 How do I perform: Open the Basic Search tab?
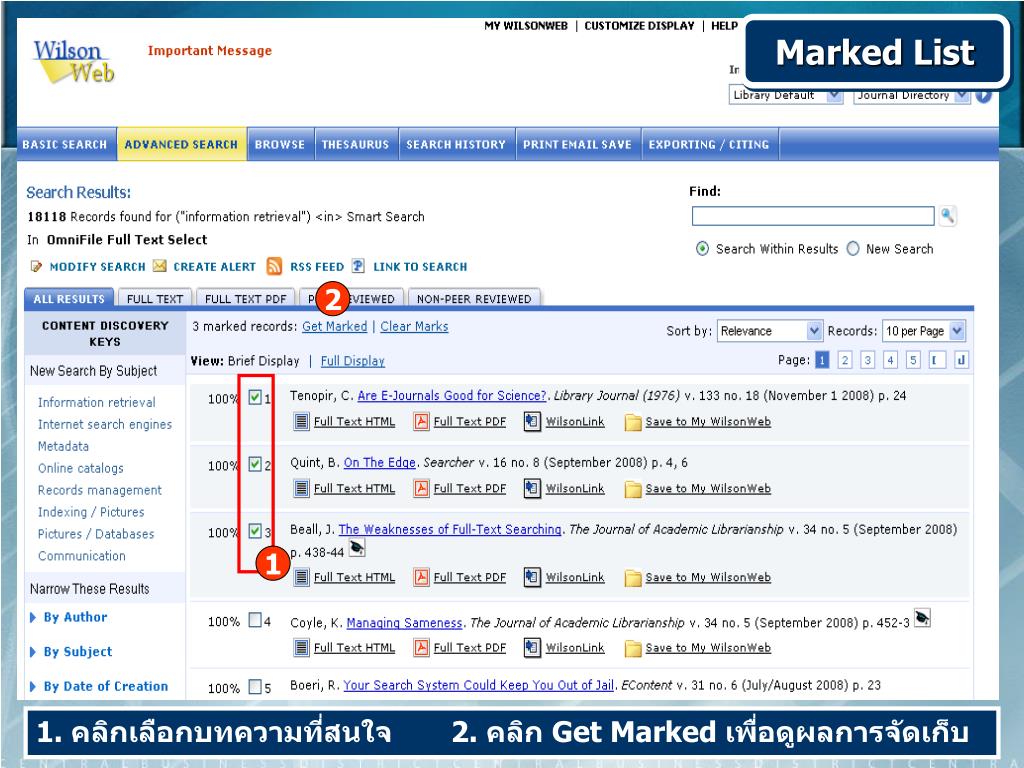(65, 144)
